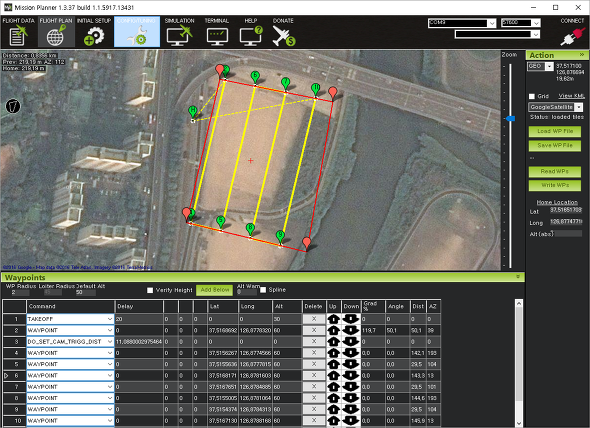Screen dimensions: 590x428
Task: Click the Delay column header
Action: 139,307
